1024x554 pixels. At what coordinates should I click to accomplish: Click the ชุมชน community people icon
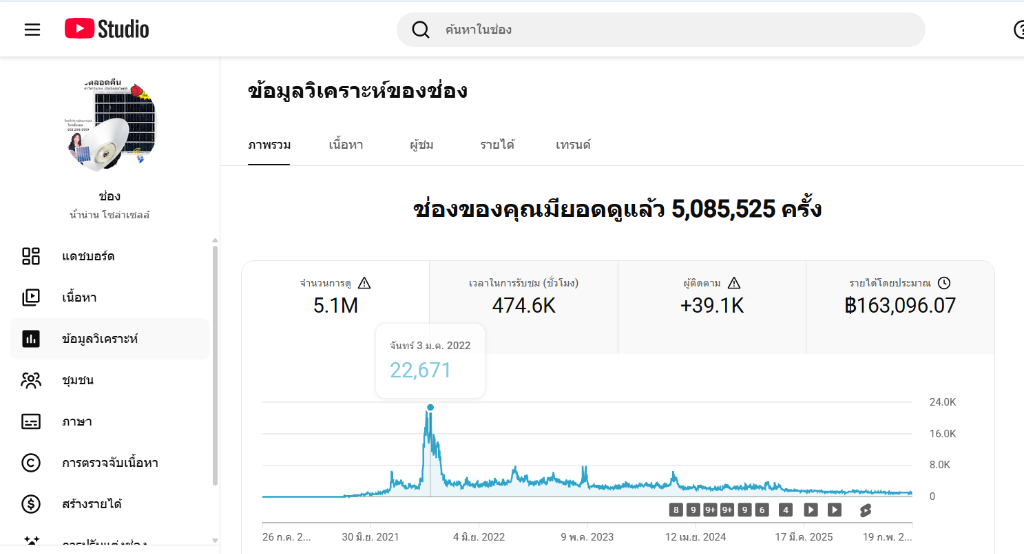[x=31, y=380]
